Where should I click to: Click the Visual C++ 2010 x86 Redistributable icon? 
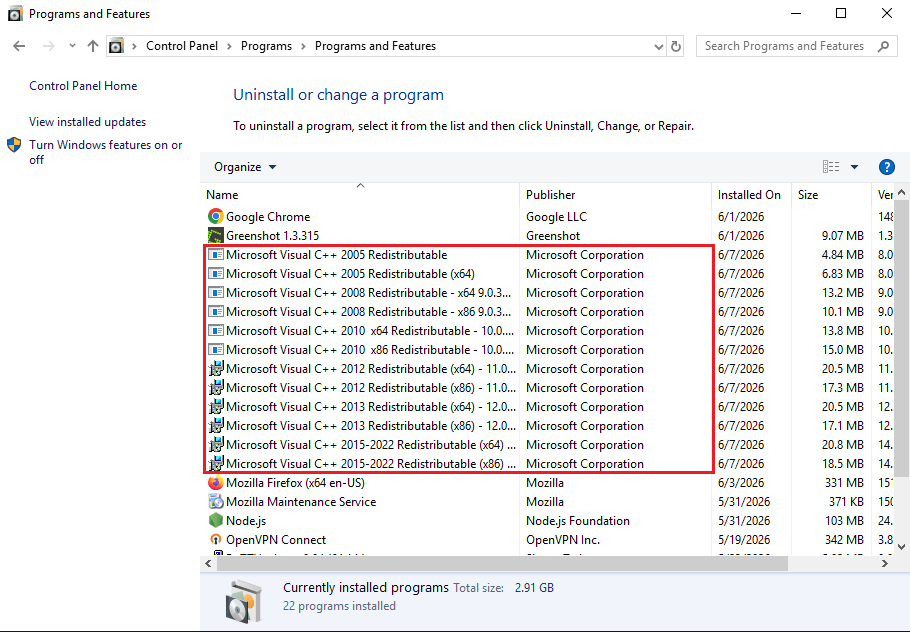point(216,349)
